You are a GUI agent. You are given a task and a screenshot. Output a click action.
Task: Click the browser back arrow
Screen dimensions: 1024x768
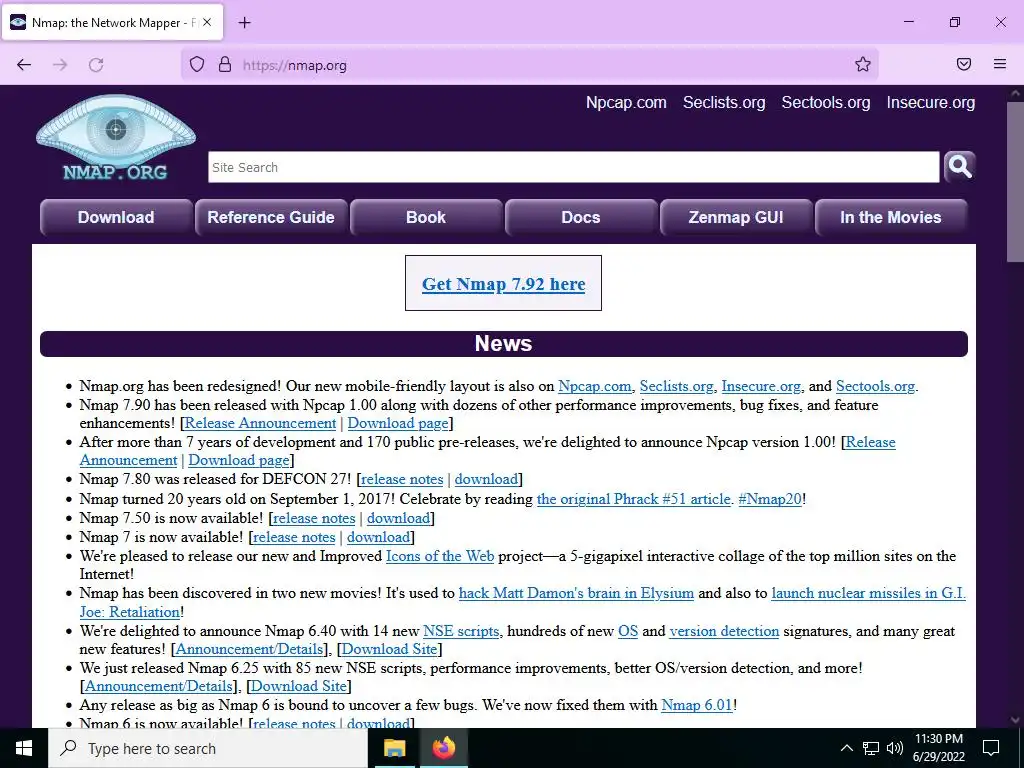24,65
